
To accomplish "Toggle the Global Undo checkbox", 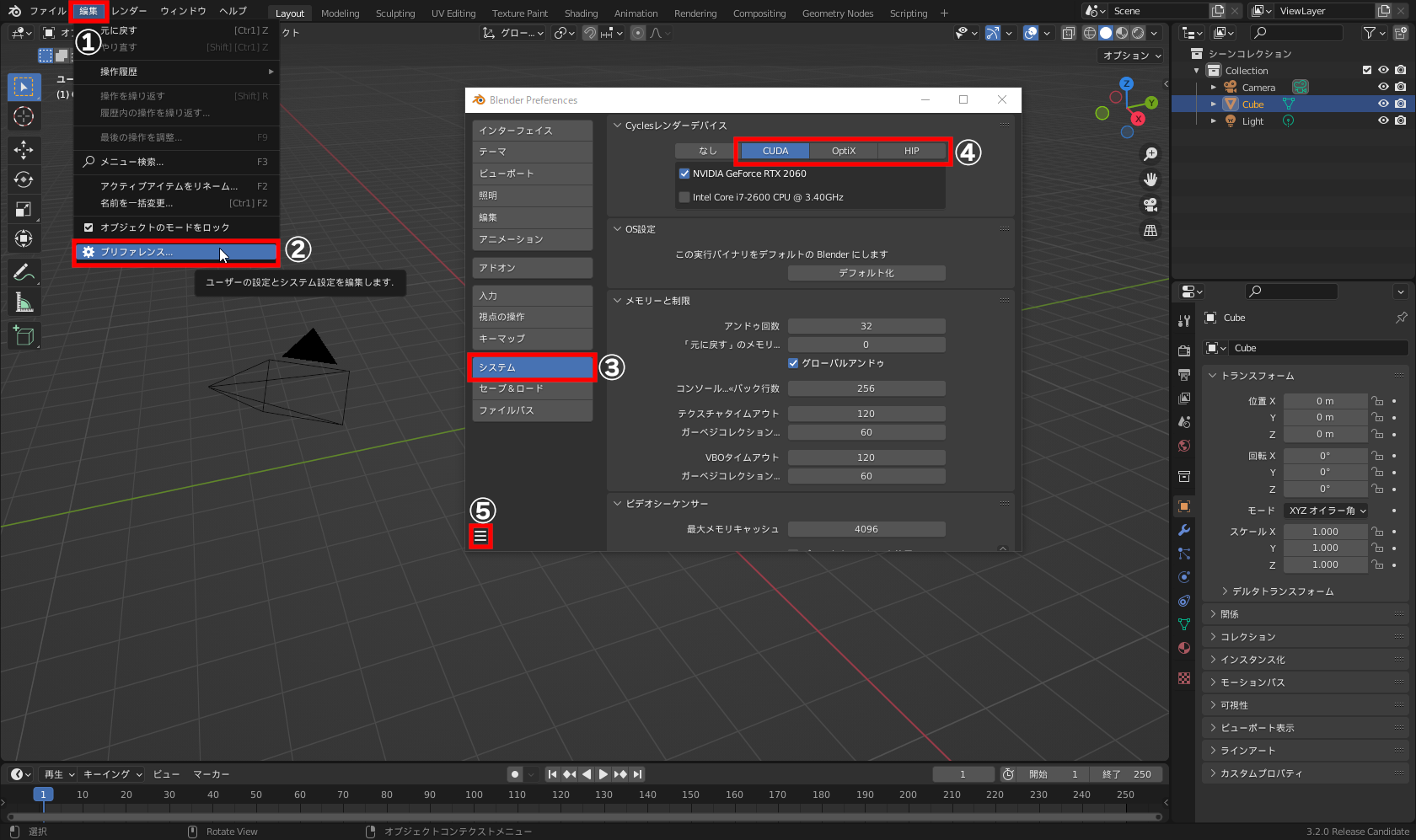I will (793, 363).
